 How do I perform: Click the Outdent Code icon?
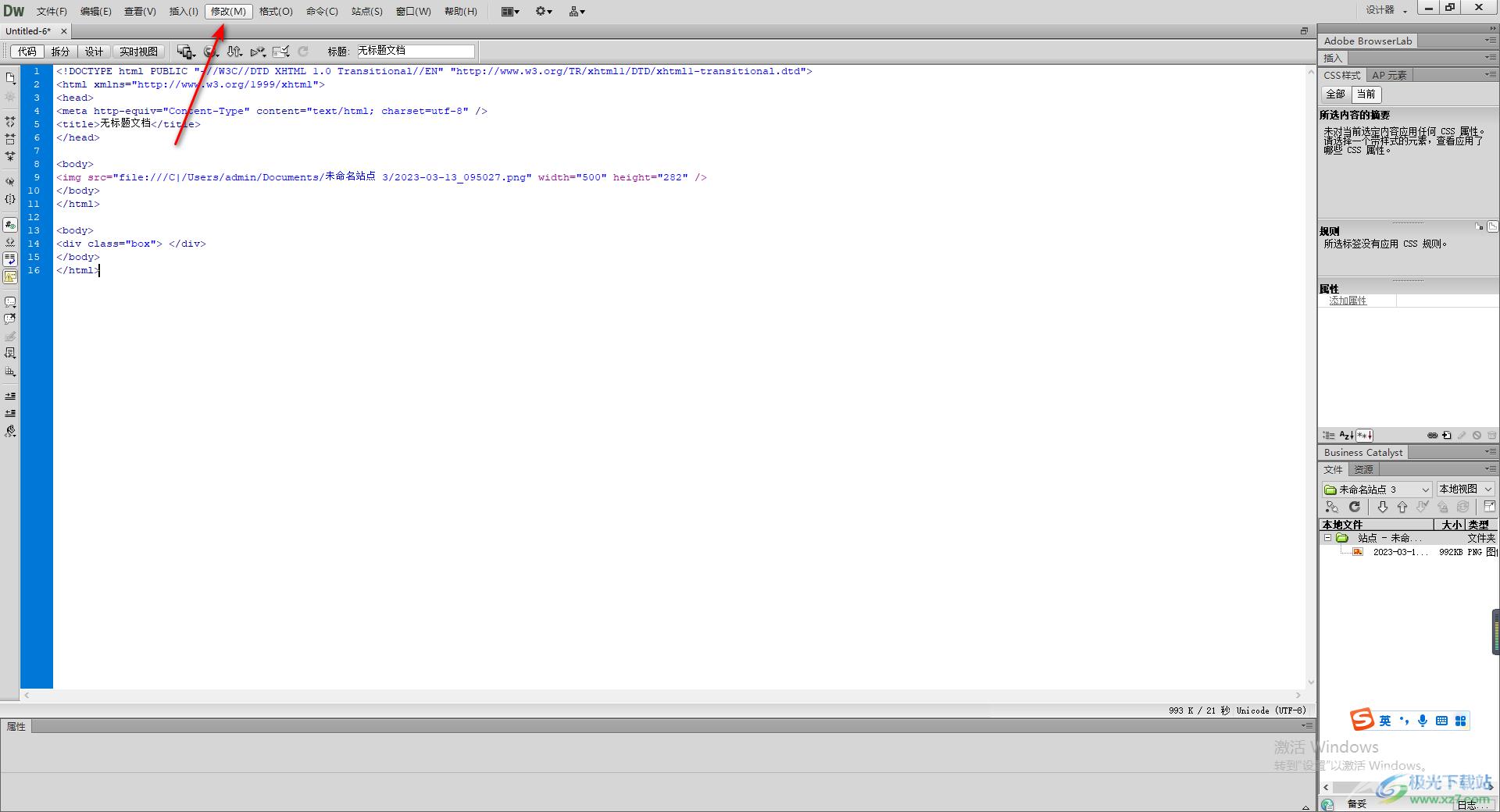pyautogui.click(x=10, y=413)
